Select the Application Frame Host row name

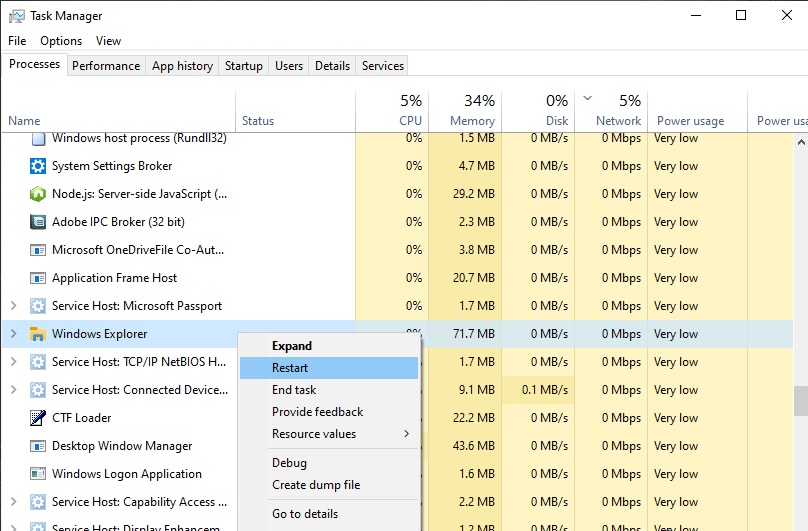114,278
